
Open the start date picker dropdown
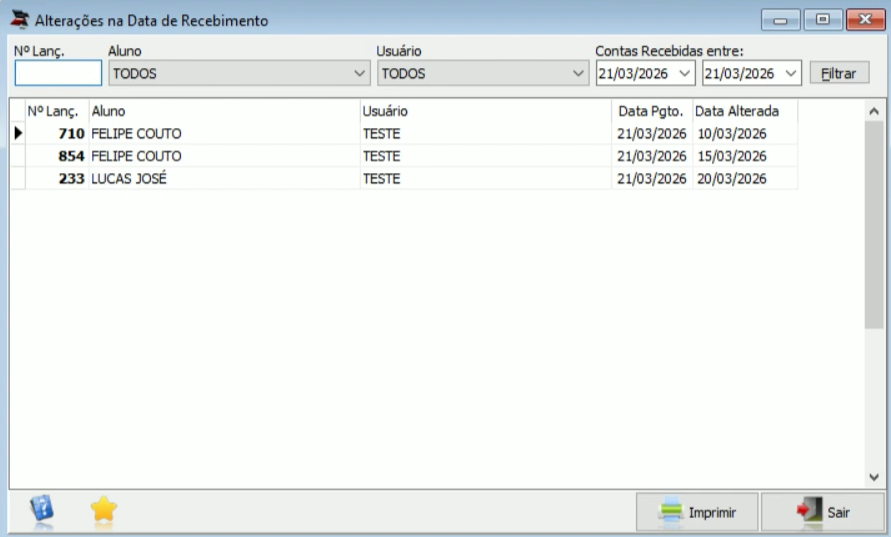[684, 73]
